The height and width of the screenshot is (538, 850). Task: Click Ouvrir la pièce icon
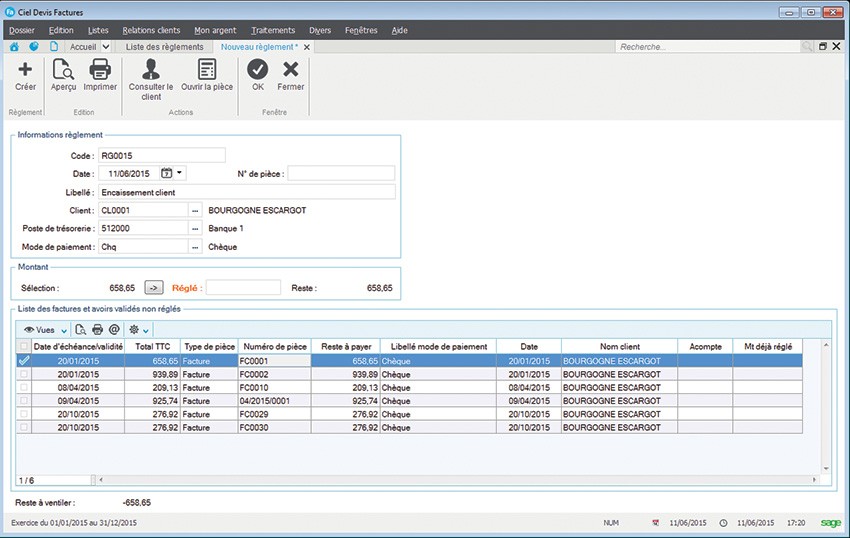(207, 70)
